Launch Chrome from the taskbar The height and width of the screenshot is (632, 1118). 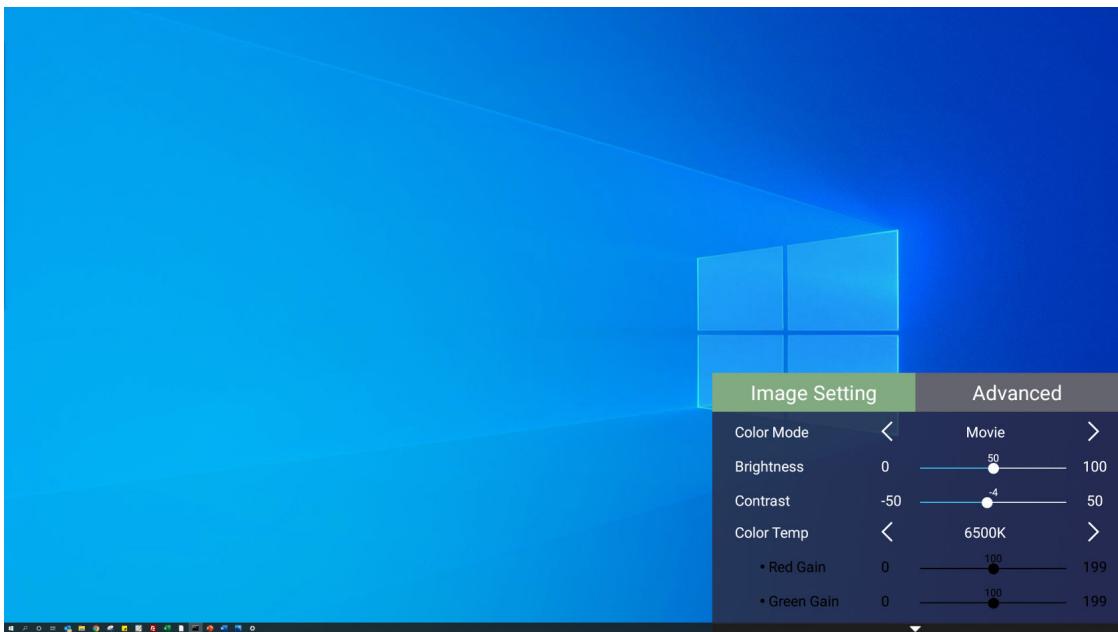tap(96, 628)
